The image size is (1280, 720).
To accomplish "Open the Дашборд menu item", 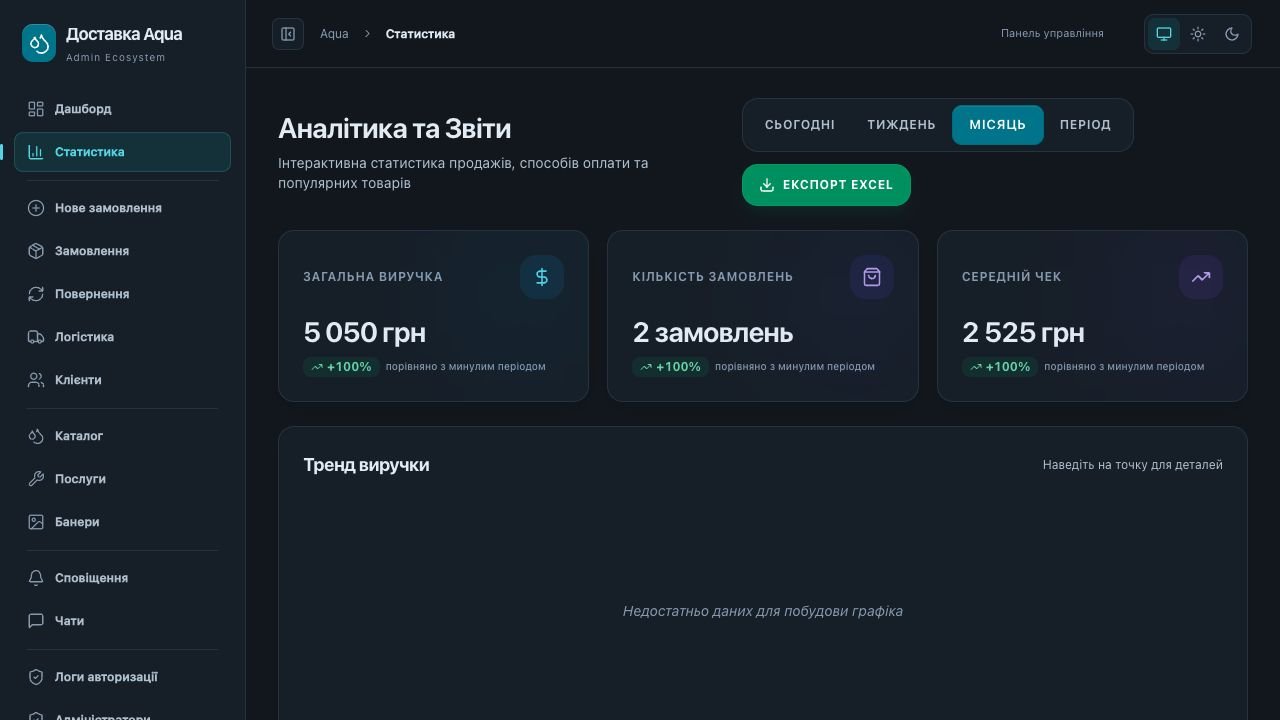I will 122,109.
